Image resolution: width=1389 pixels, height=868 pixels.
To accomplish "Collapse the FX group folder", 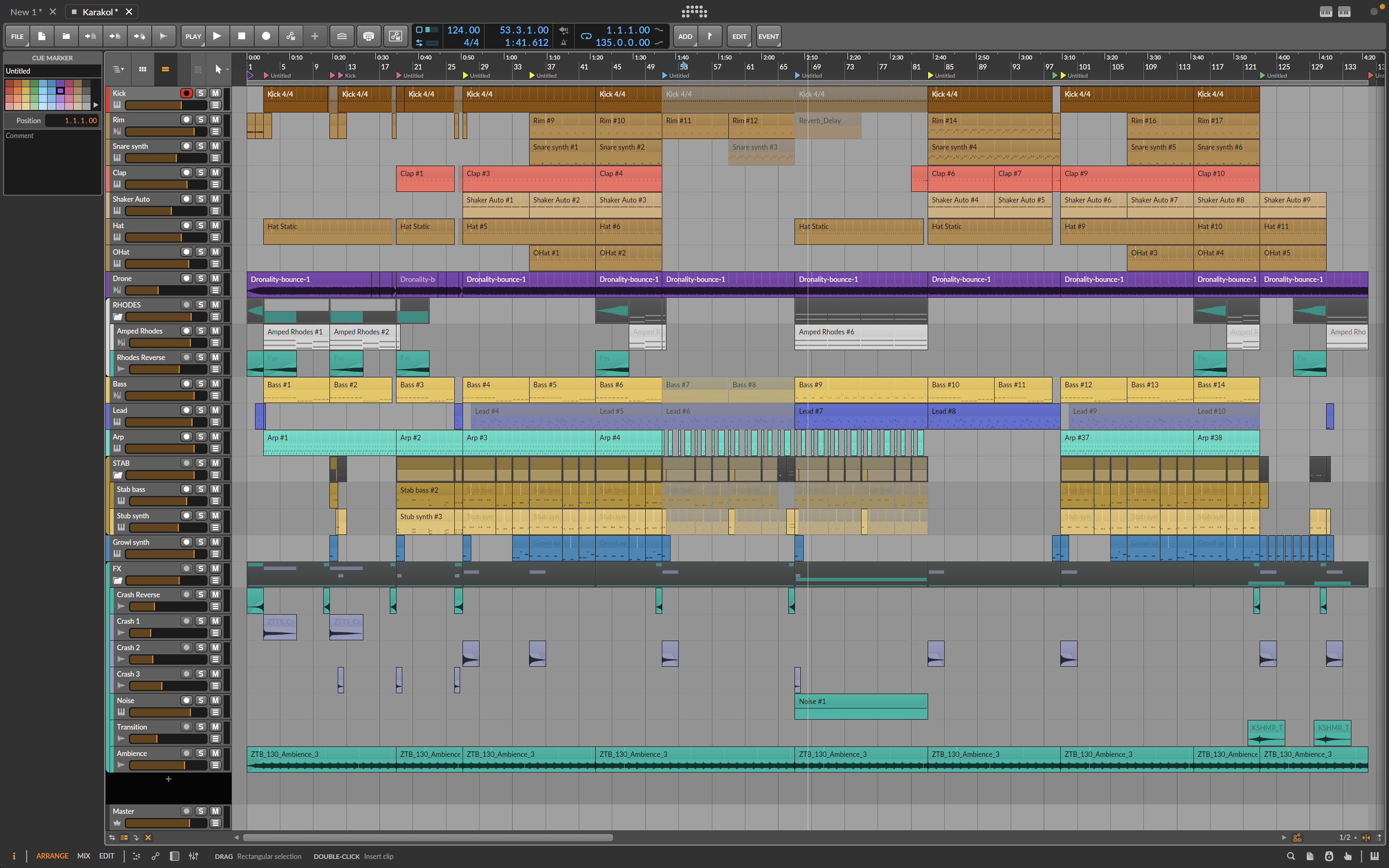I will pyautogui.click(x=117, y=580).
